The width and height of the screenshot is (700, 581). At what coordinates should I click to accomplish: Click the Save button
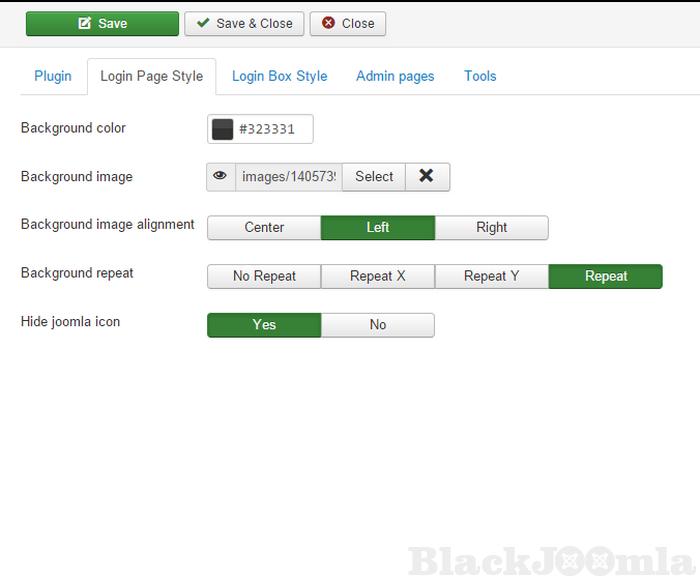point(102,24)
